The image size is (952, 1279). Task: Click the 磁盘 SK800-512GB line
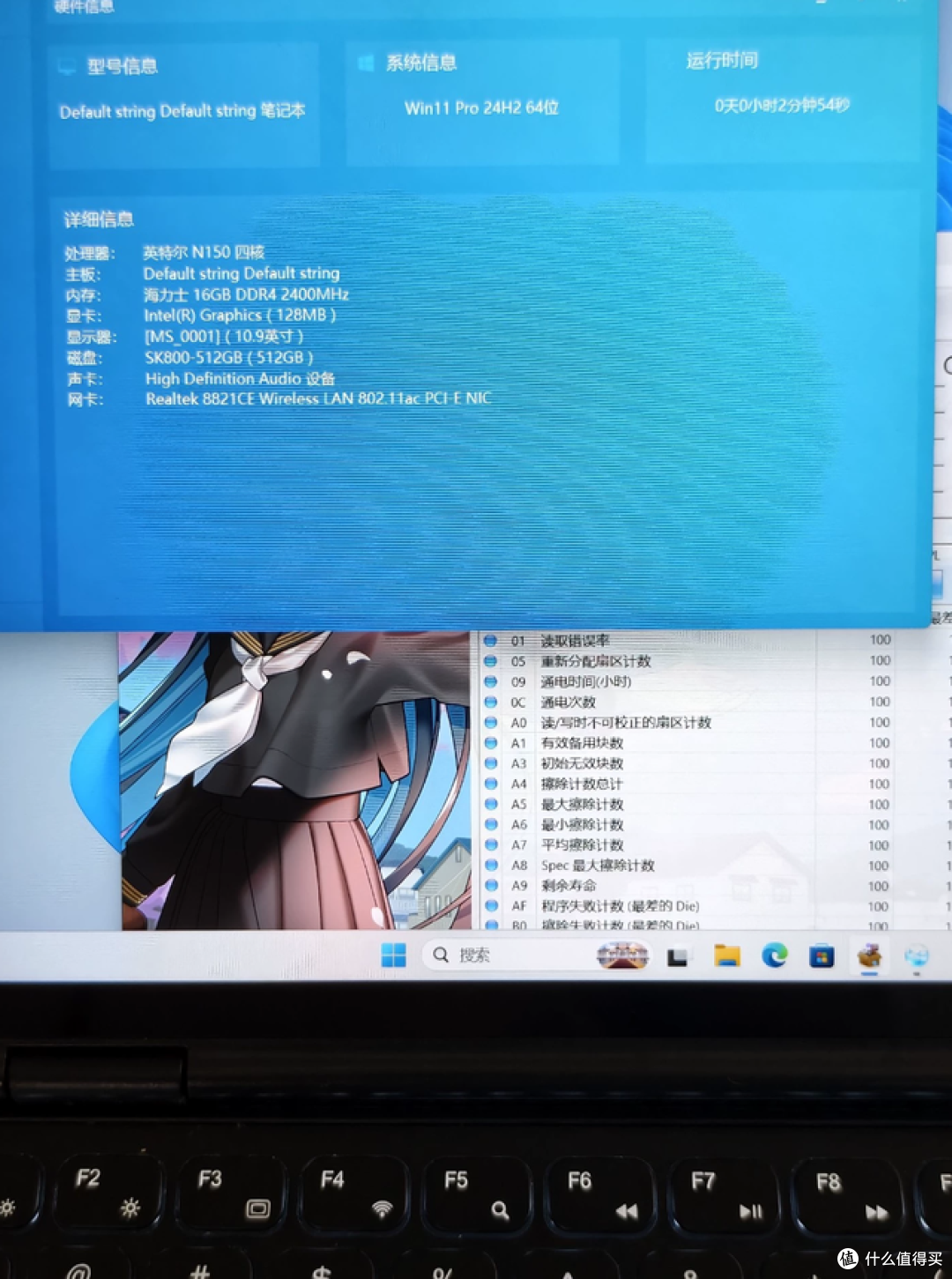pos(190,358)
